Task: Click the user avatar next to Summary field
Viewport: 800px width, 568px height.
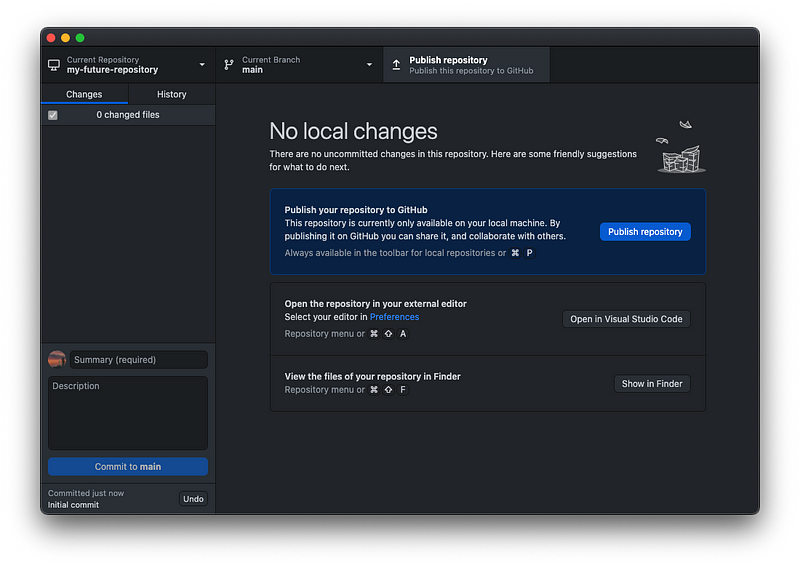Action: tap(57, 359)
